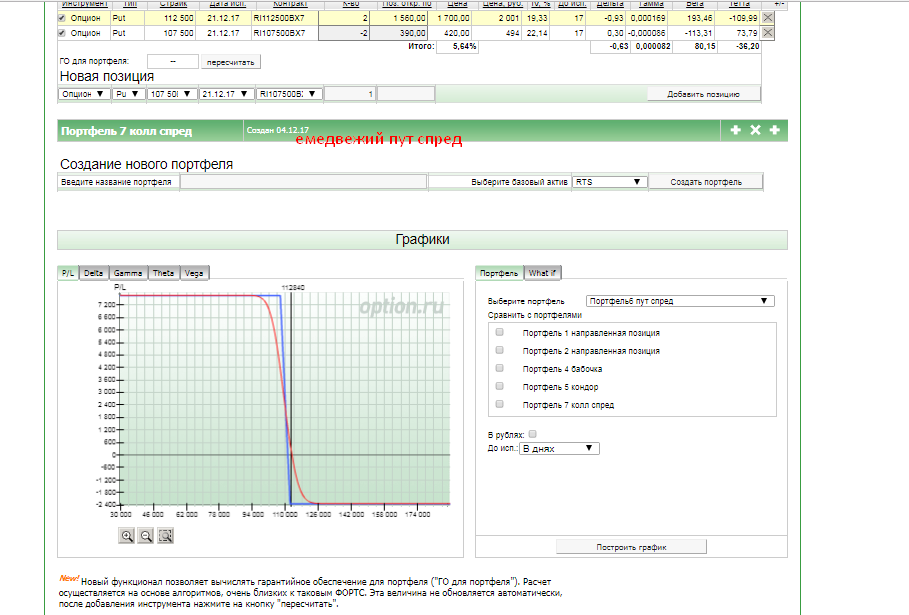Click rightmost plus icon on Портфель 7 header
This screenshot has height=615, width=909.
[x=774, y=131]
